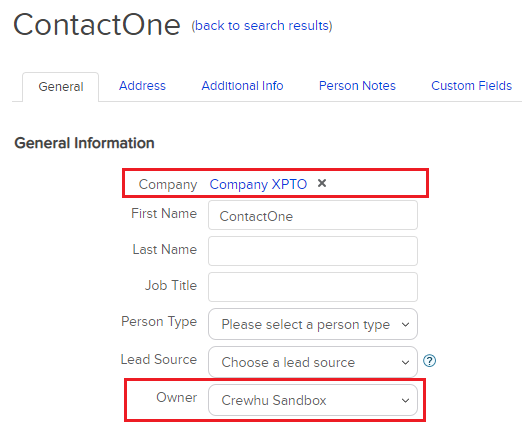
Task: Click the Person Type label text
Action: (x=159, y=322)
